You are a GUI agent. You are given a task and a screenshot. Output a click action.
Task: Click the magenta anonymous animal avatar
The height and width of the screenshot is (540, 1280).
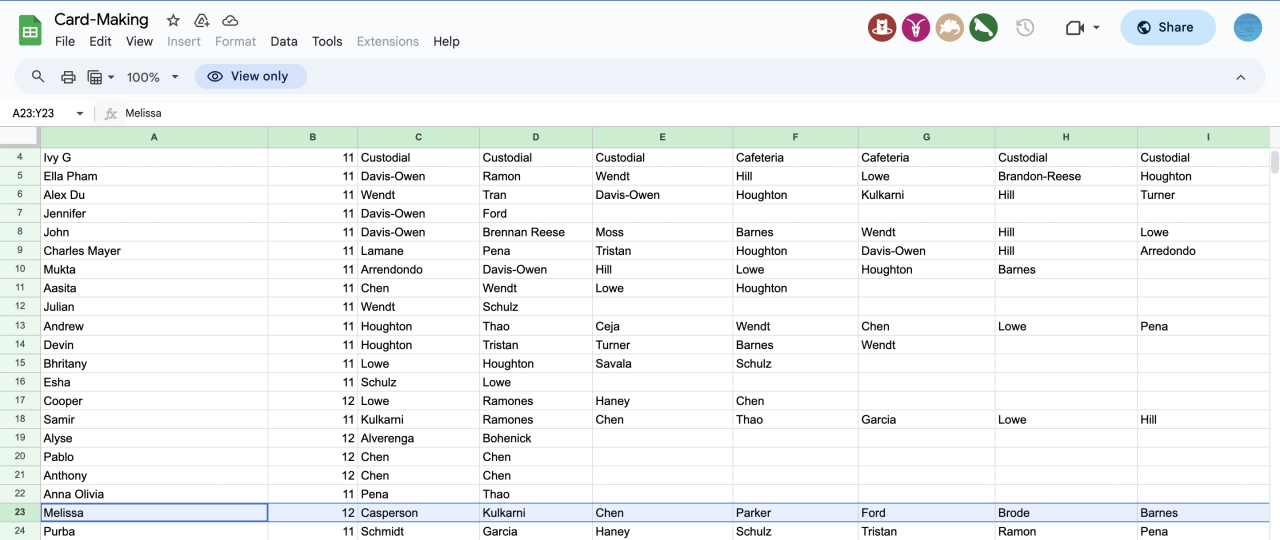pyautogui.click(x=916, y=28)
